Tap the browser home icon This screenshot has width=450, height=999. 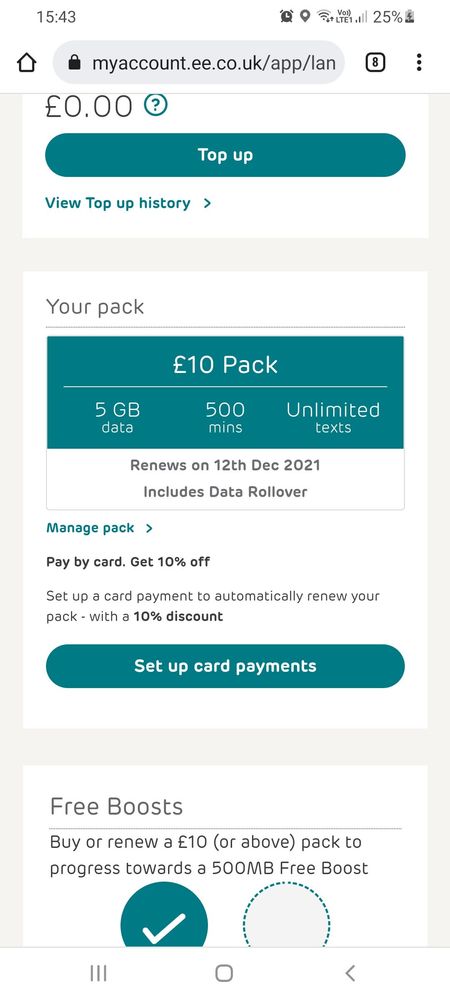(x=26, y=62)
